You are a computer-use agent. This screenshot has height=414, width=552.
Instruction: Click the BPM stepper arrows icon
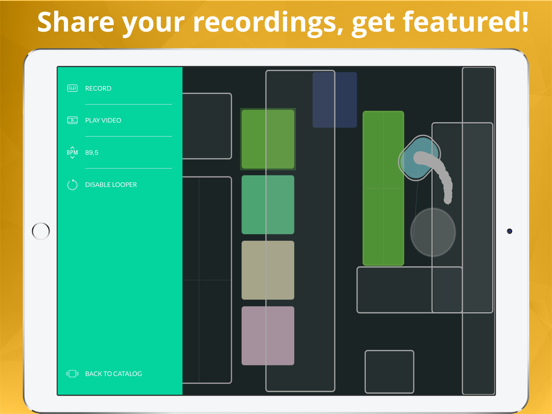pyautogui.click(x=72, y=152)
